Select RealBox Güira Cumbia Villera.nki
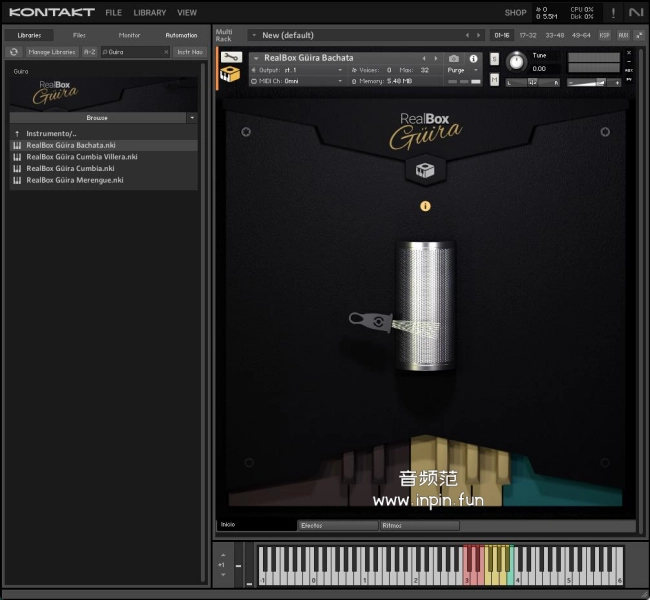The height and width of the screenshot is (600, 650). (x=82, y=157)
